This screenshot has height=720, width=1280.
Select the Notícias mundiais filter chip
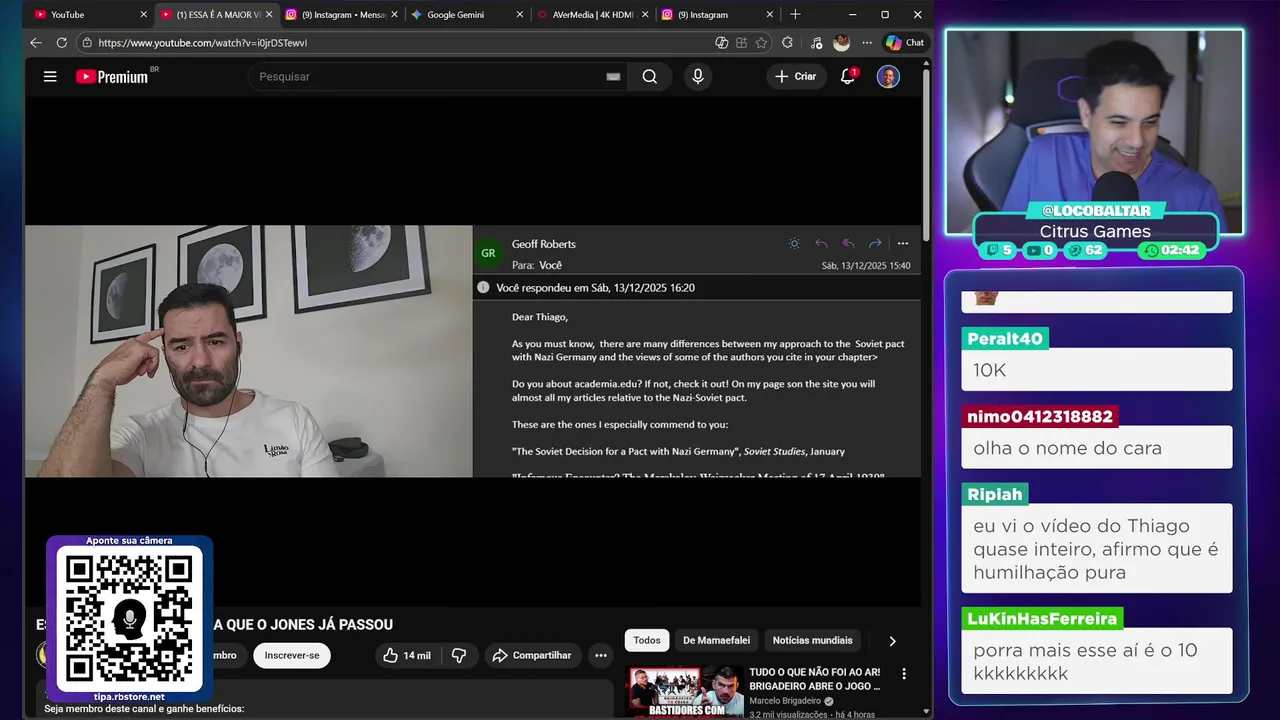813,640
